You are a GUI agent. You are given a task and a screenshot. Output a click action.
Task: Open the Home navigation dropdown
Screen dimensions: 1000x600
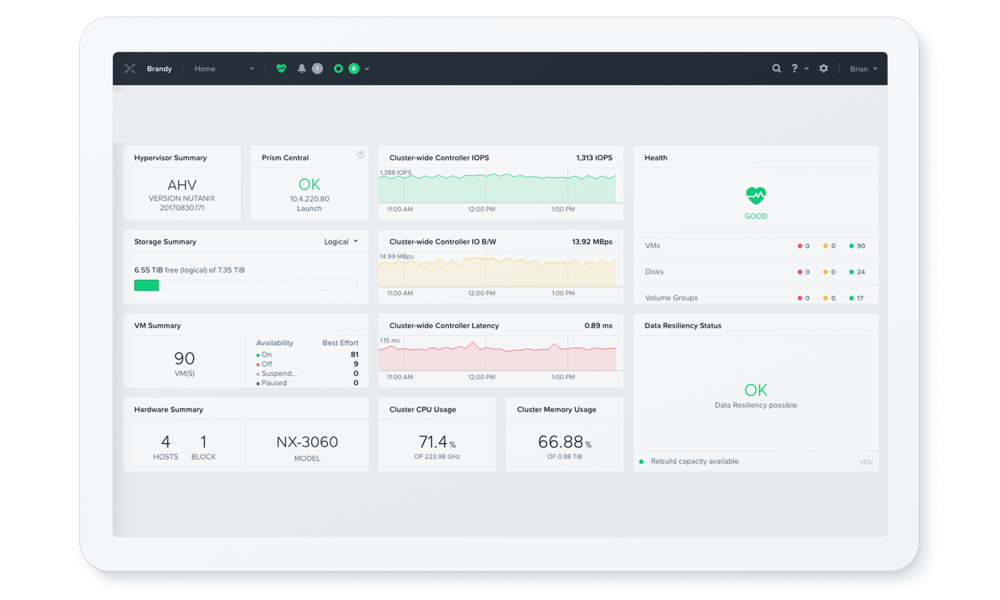click(251, 68)
